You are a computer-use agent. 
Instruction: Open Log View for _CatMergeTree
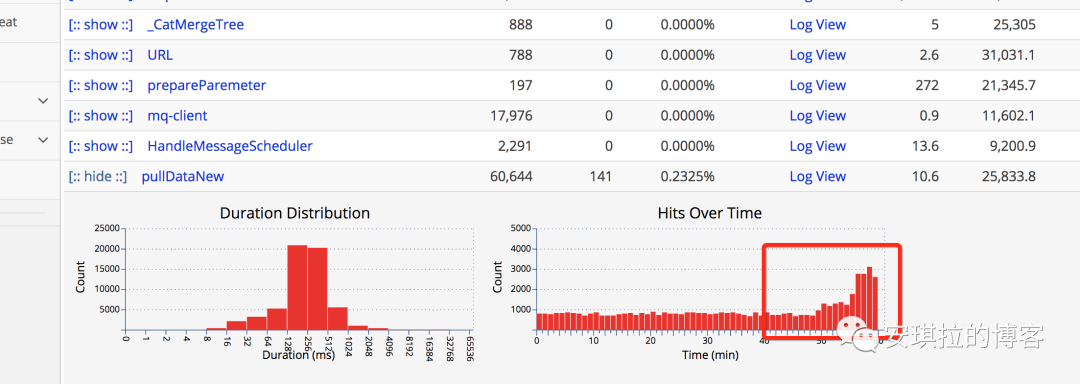[x=818, y=25]
